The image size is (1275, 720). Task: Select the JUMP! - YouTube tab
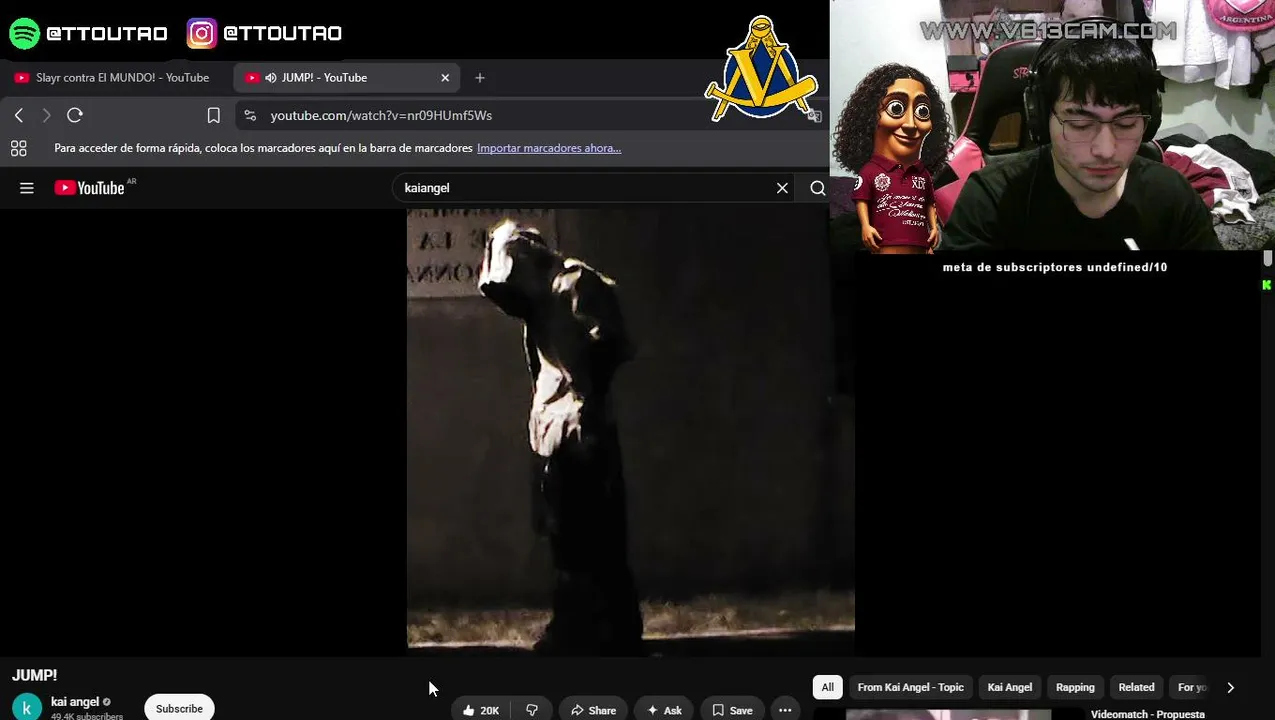[x=347, y=78]
